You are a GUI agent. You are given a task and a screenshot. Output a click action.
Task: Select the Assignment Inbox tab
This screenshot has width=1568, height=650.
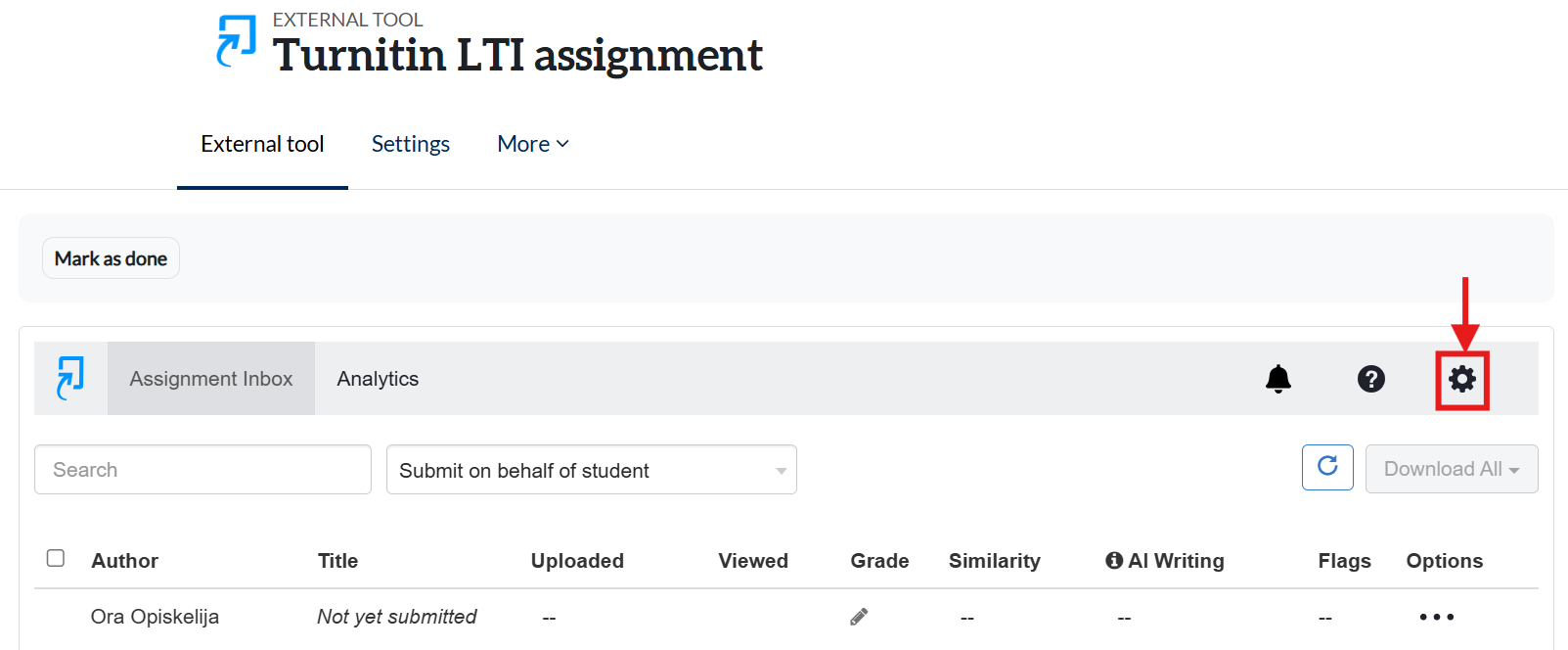point(211,379)
